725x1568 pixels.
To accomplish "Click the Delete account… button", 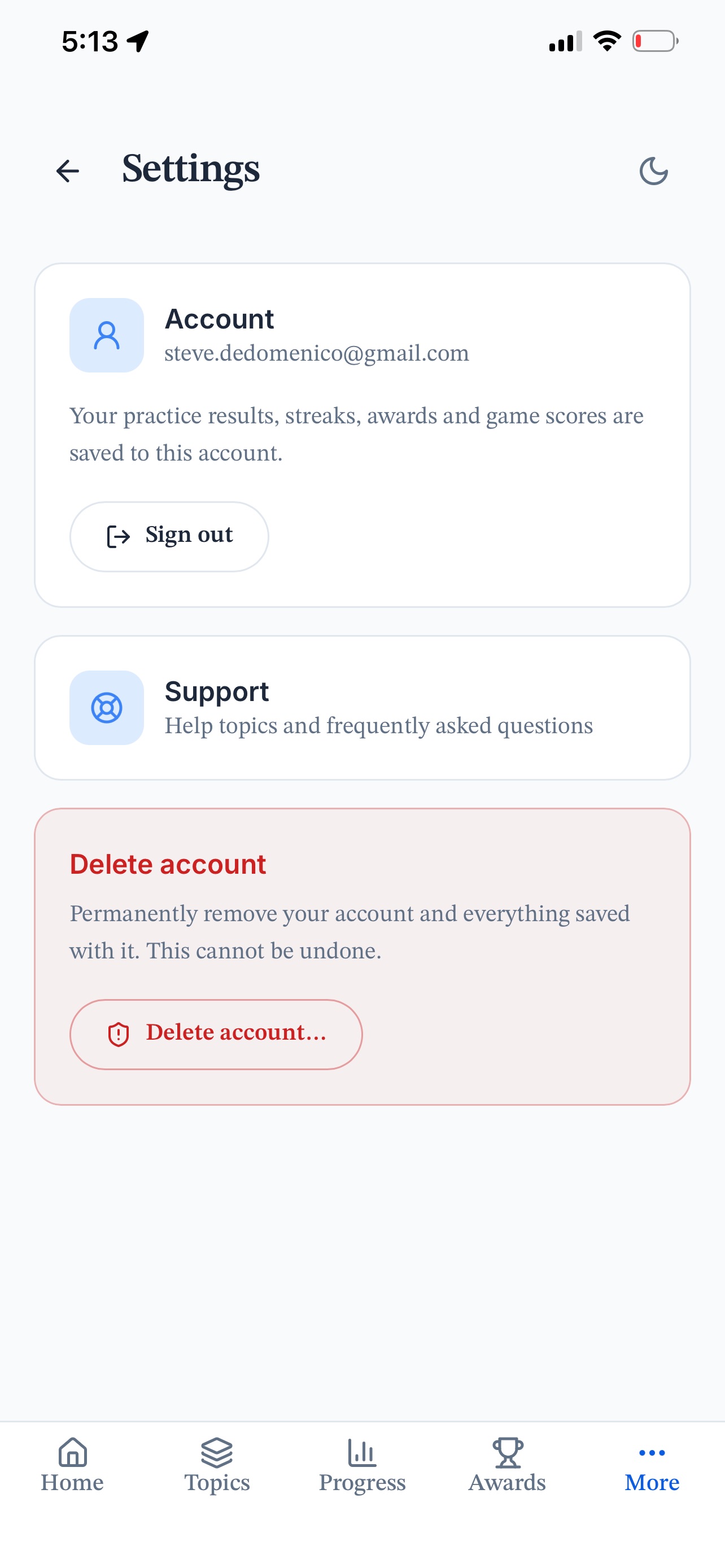I will [216, 1034].
